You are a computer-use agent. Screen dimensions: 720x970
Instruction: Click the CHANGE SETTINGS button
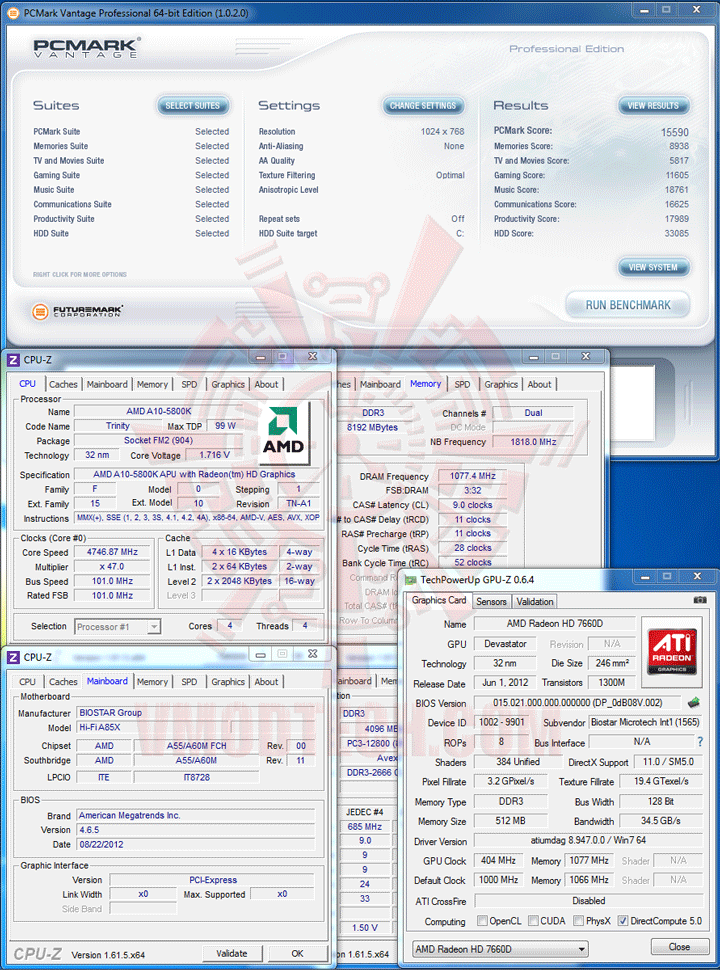(x=422, y=106)
